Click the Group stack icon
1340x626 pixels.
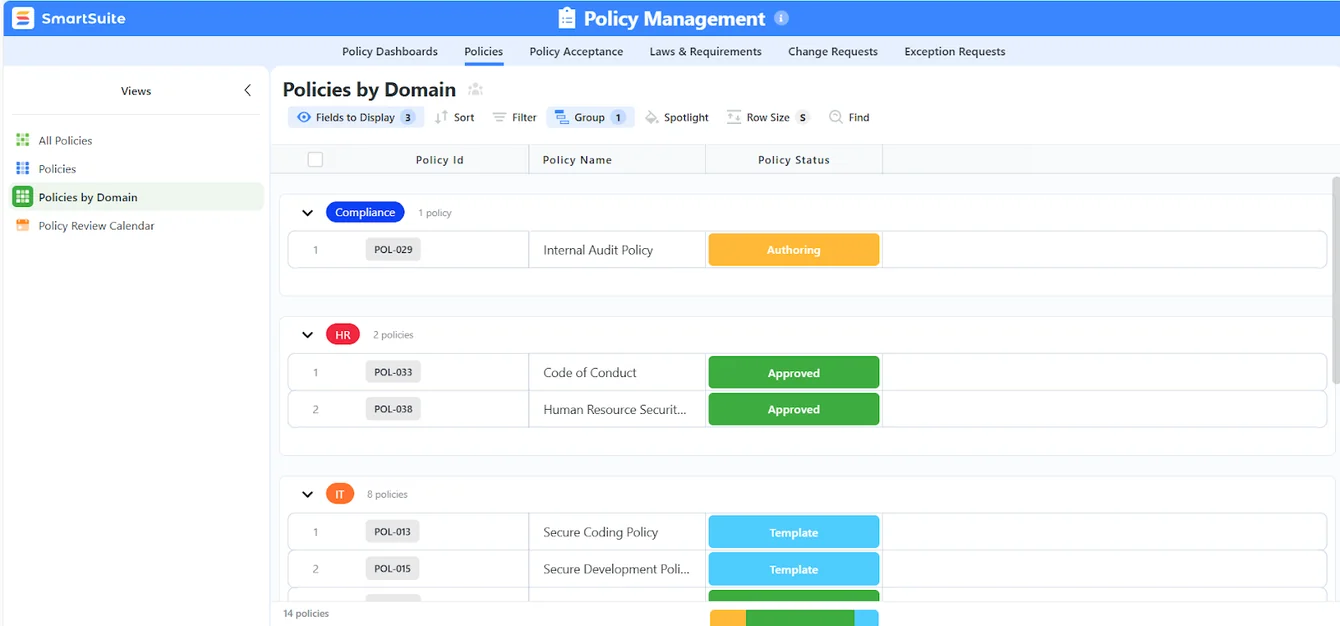(561, 117)
